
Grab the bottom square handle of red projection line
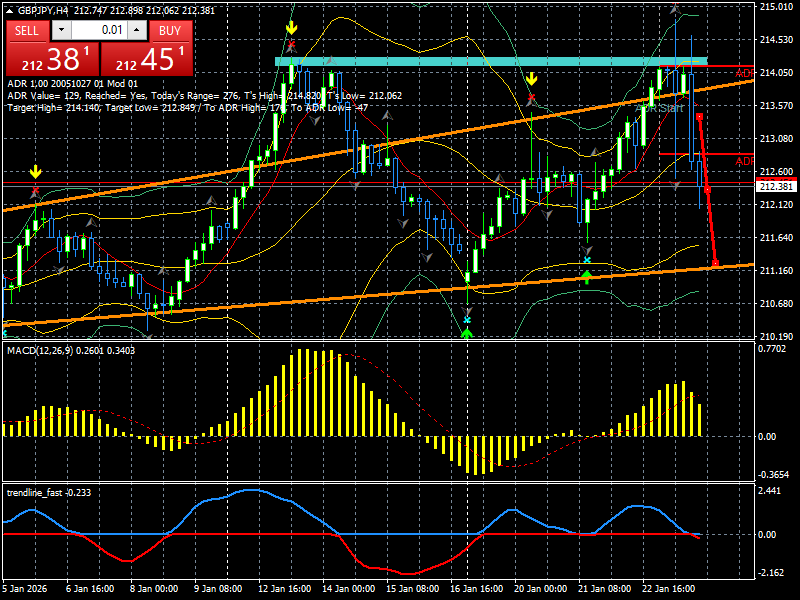coord(715,263)
